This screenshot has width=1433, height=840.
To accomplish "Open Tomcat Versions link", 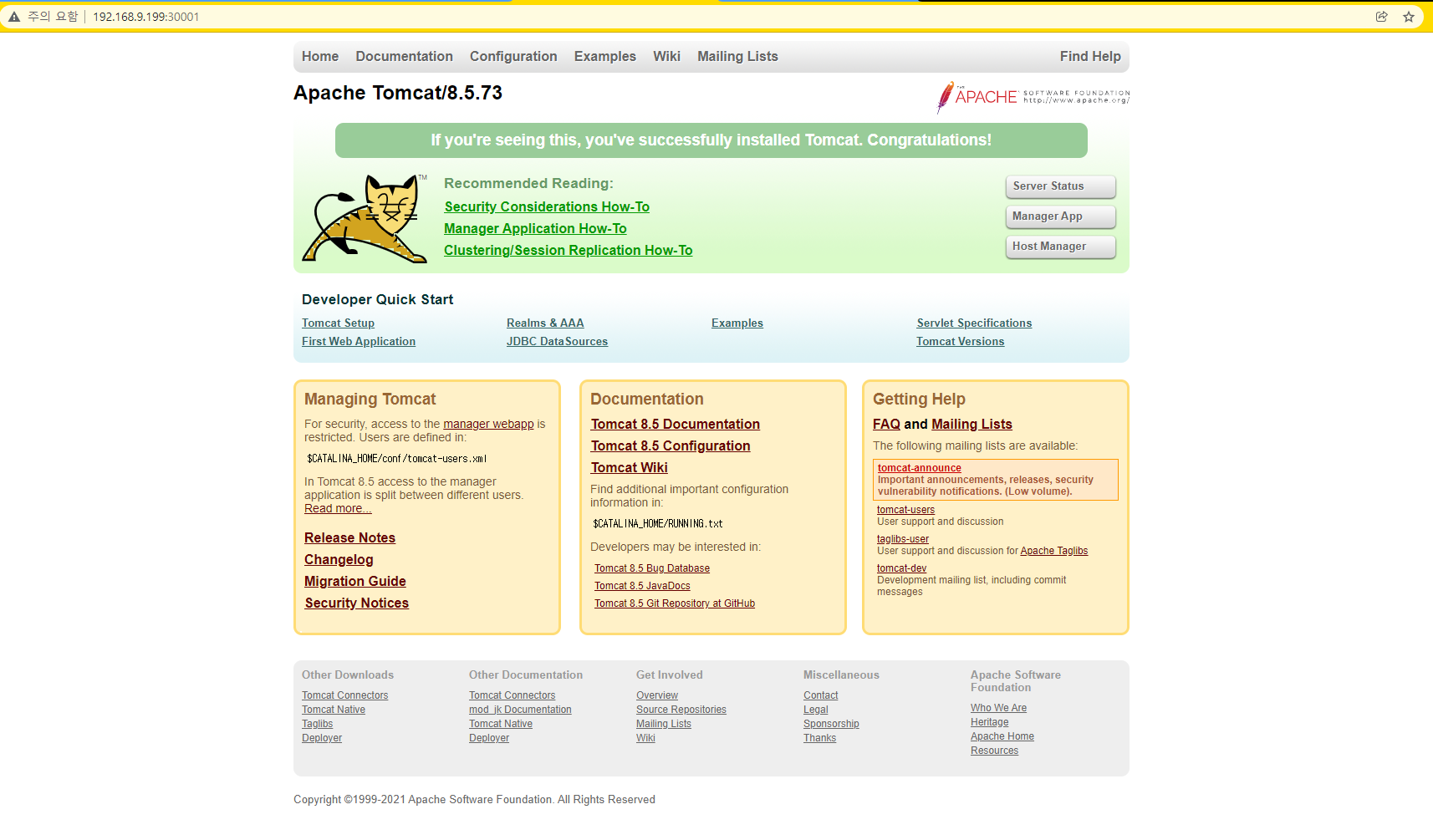I will click(x=960, y=342).
